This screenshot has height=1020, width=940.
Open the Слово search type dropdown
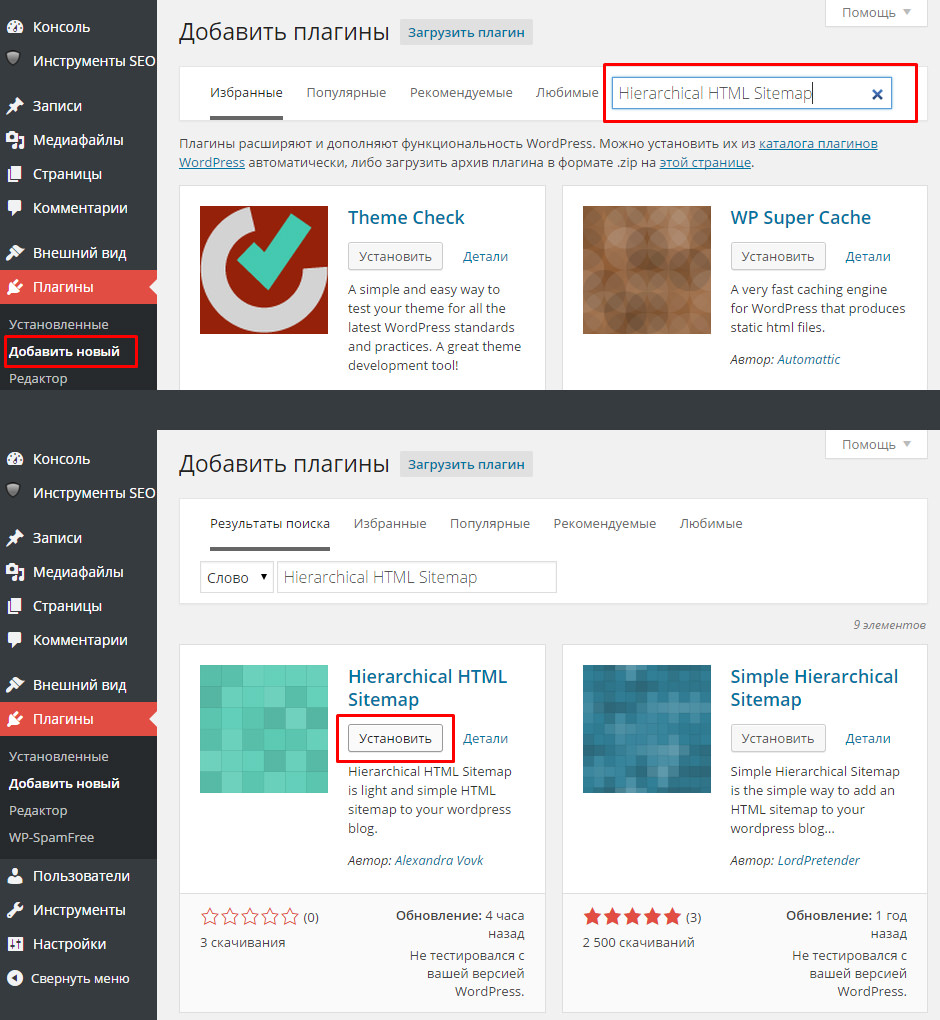click(237, 577)
